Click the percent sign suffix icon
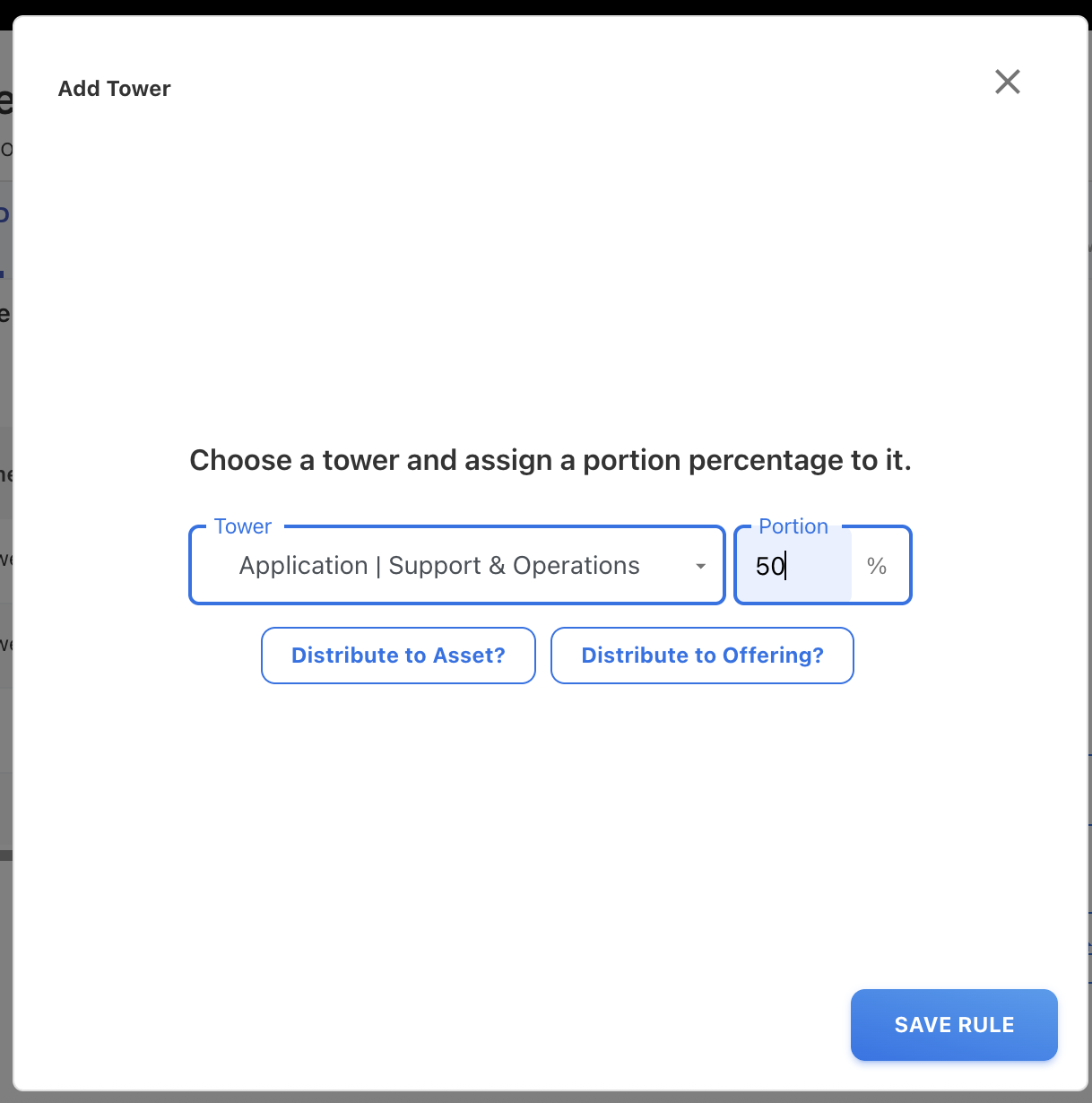 [877, 566]
